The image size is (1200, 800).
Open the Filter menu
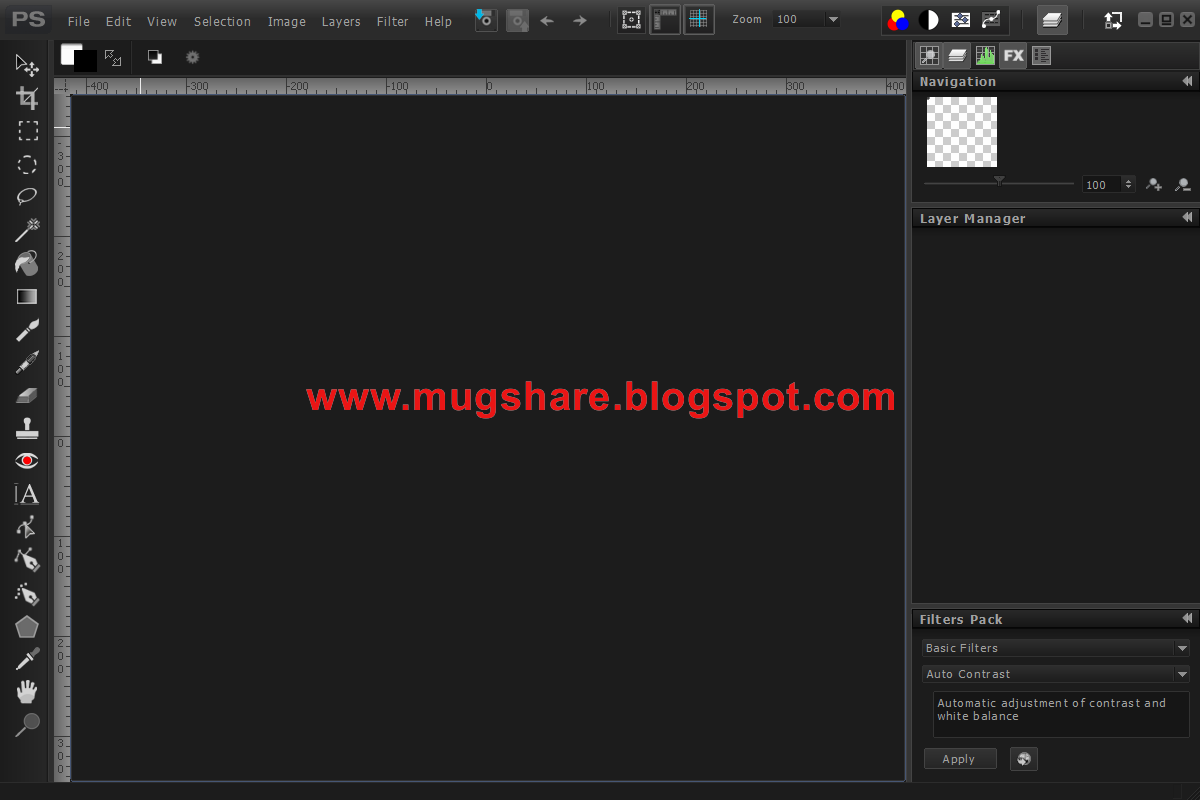click(393, 21)
